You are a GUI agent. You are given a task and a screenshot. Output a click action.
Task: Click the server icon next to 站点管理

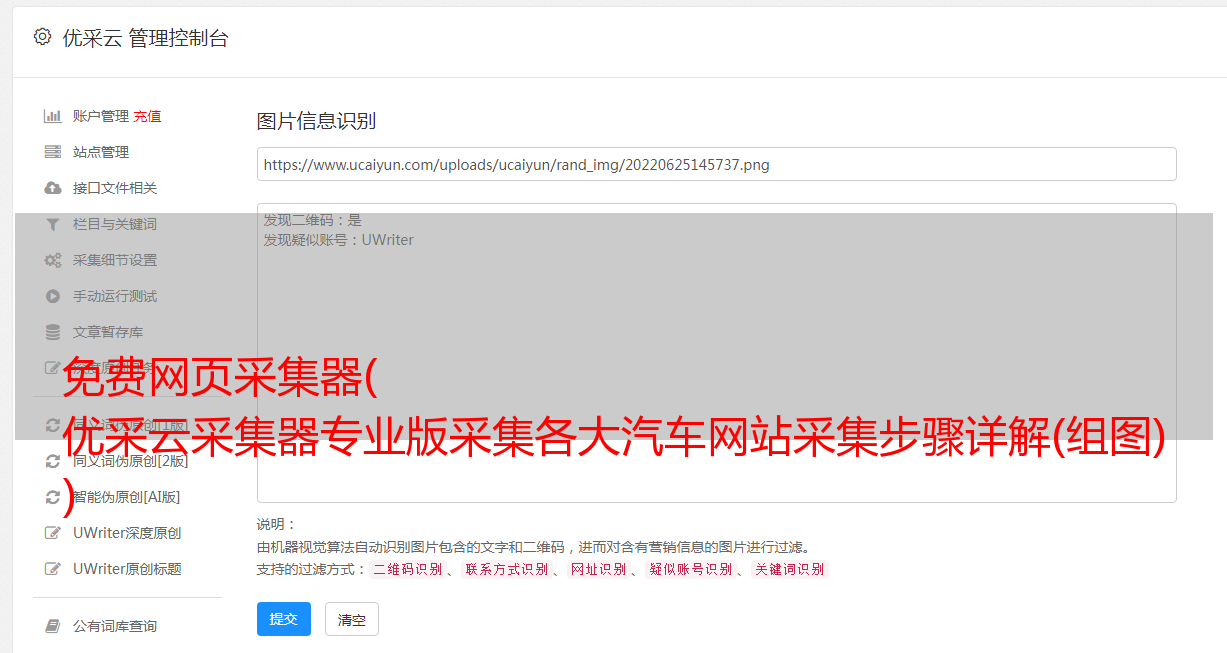point(53,152)
